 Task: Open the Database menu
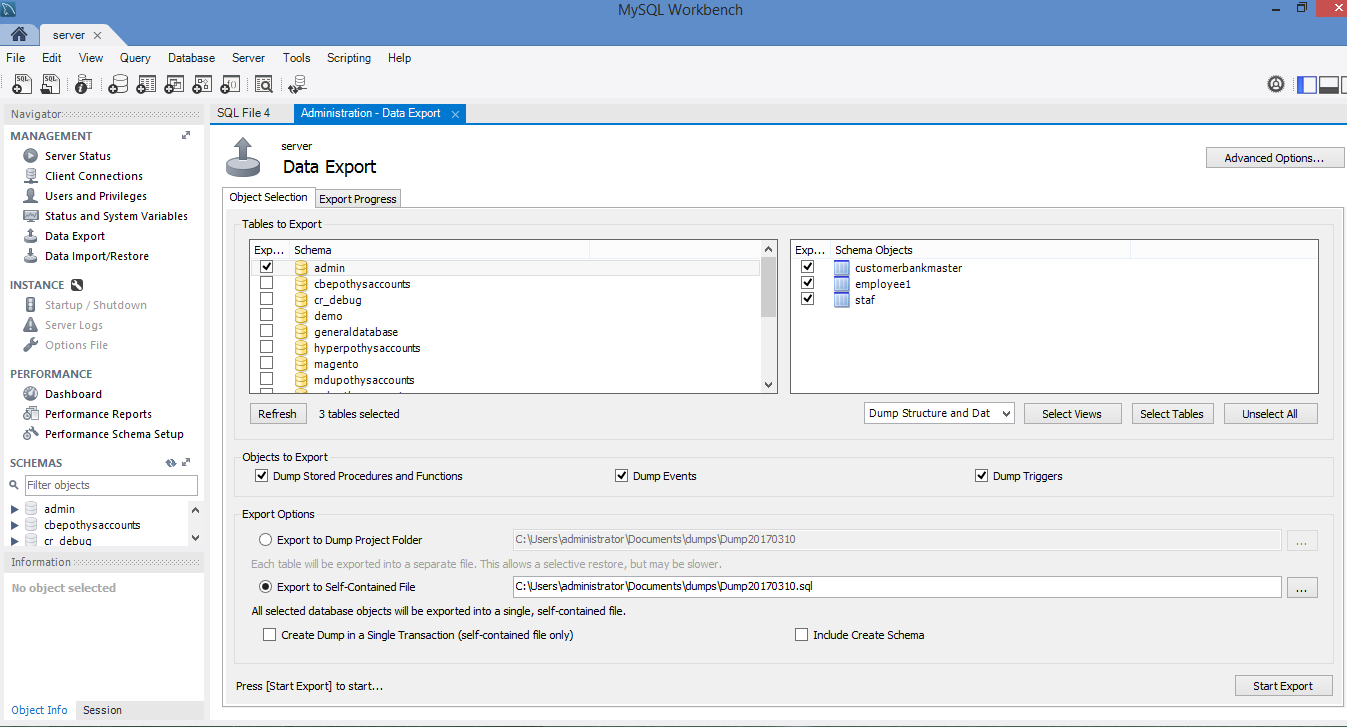191,58
